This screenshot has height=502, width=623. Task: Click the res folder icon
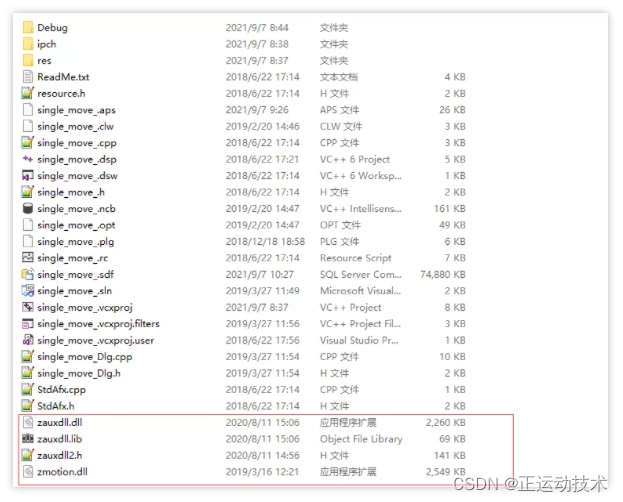tap(28, 60)
